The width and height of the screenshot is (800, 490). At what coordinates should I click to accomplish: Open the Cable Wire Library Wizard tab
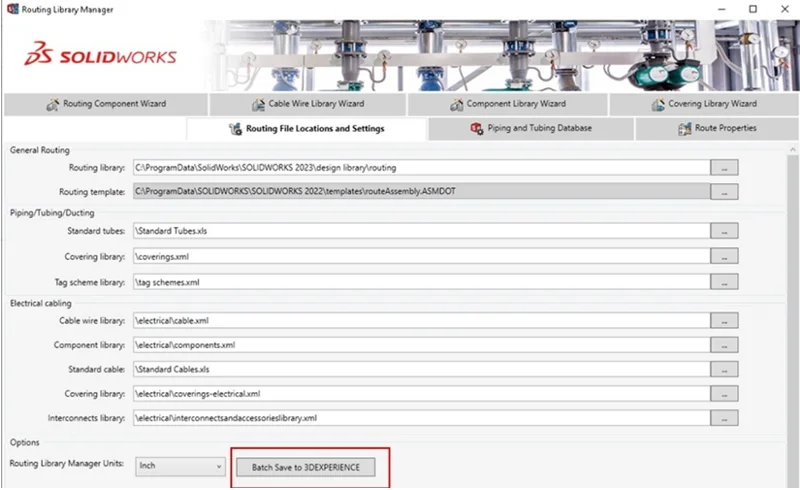point(308,104)
